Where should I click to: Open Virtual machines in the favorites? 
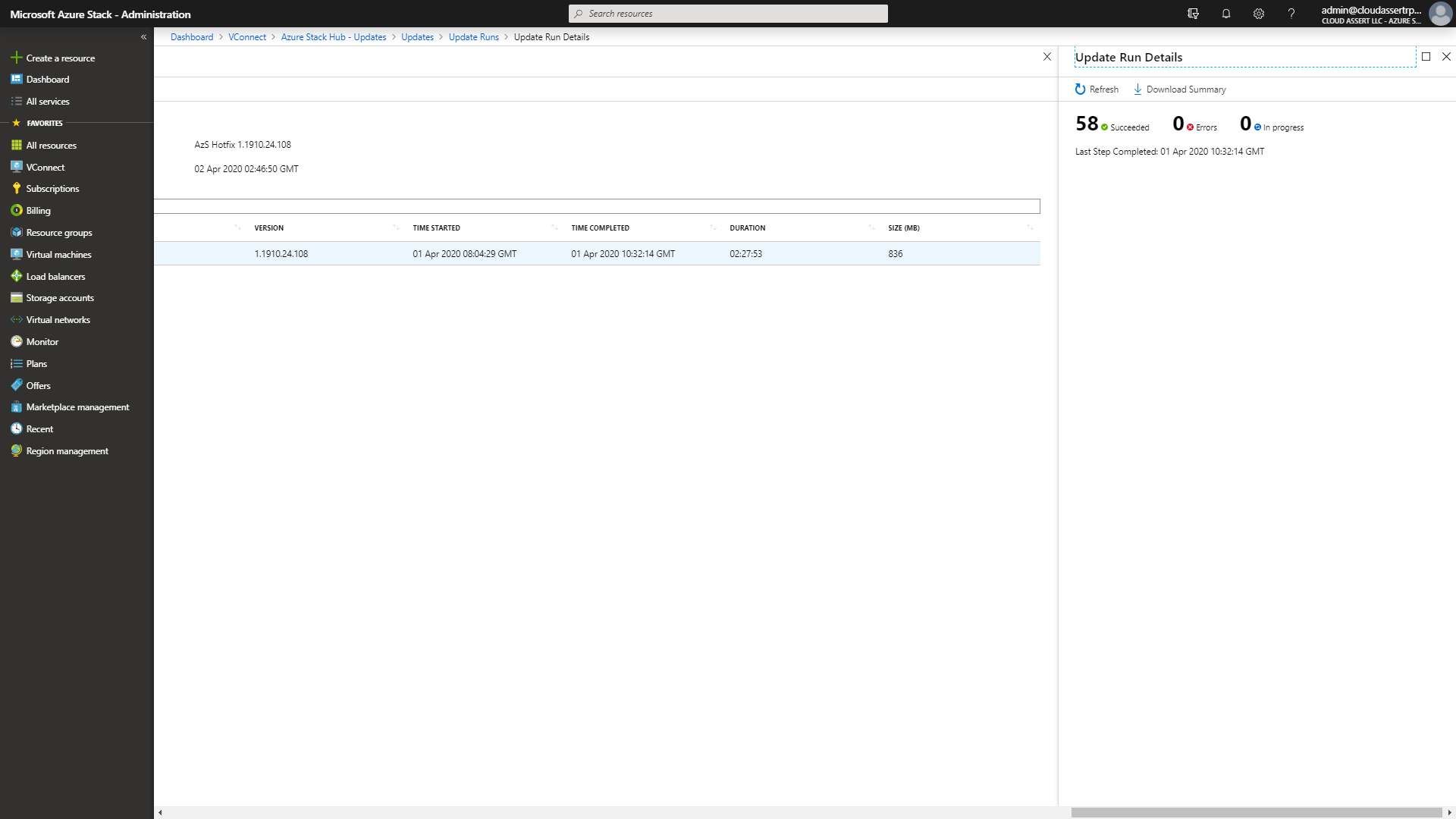tap(58, 255)
